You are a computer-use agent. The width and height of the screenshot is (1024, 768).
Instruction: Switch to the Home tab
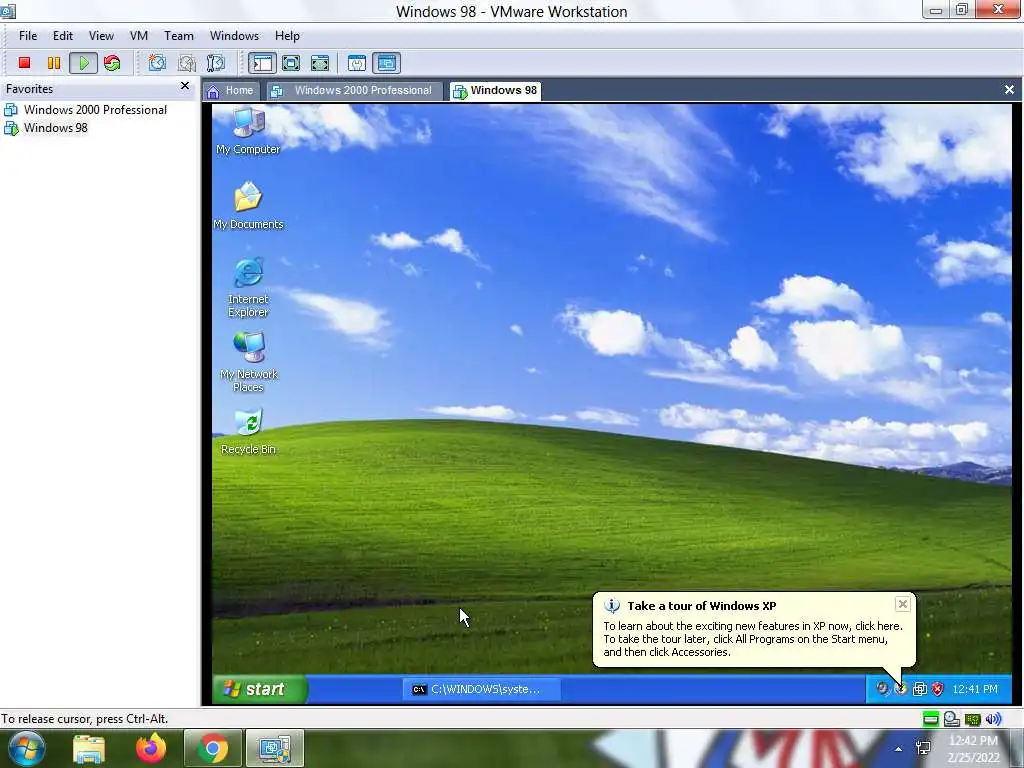point(231,91)
